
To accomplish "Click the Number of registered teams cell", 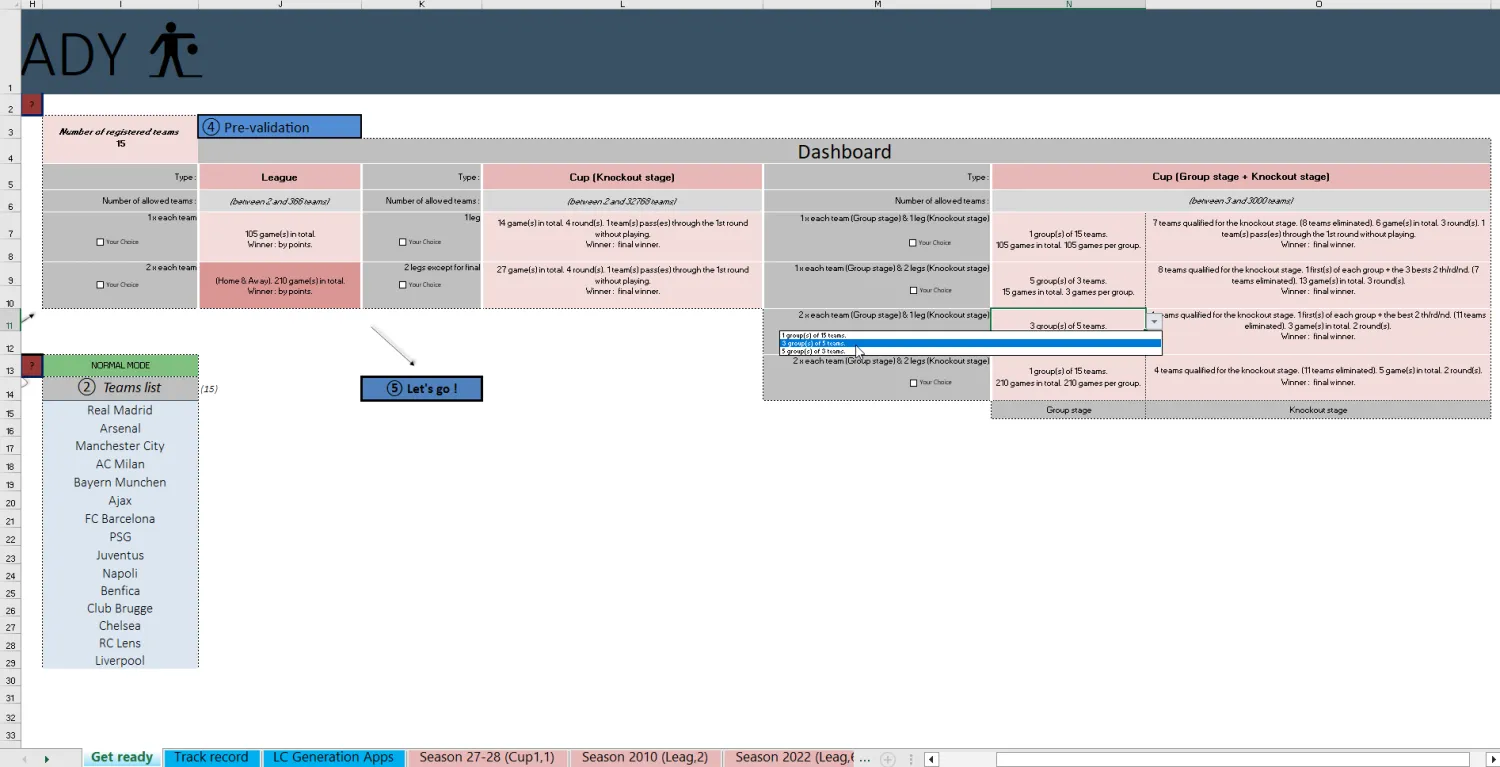I will pos(119,138).
